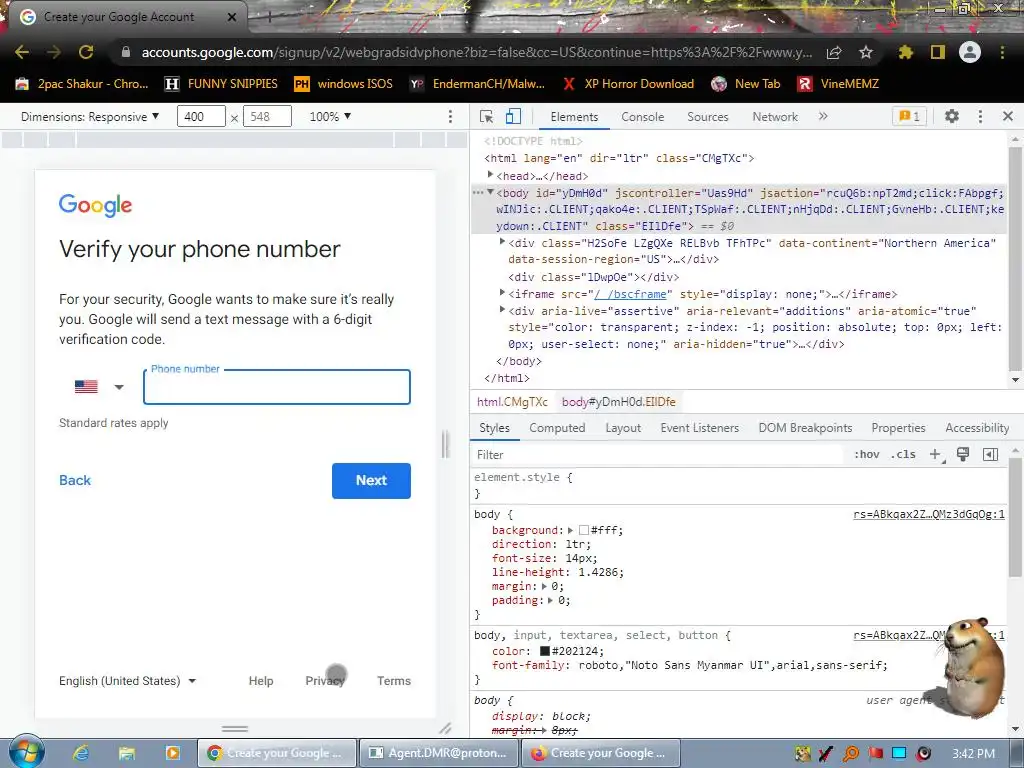This screenshot has height=768, width=1024.
Task: Expand the margin shorthand triangle in body rule
Action: point(544,586)
